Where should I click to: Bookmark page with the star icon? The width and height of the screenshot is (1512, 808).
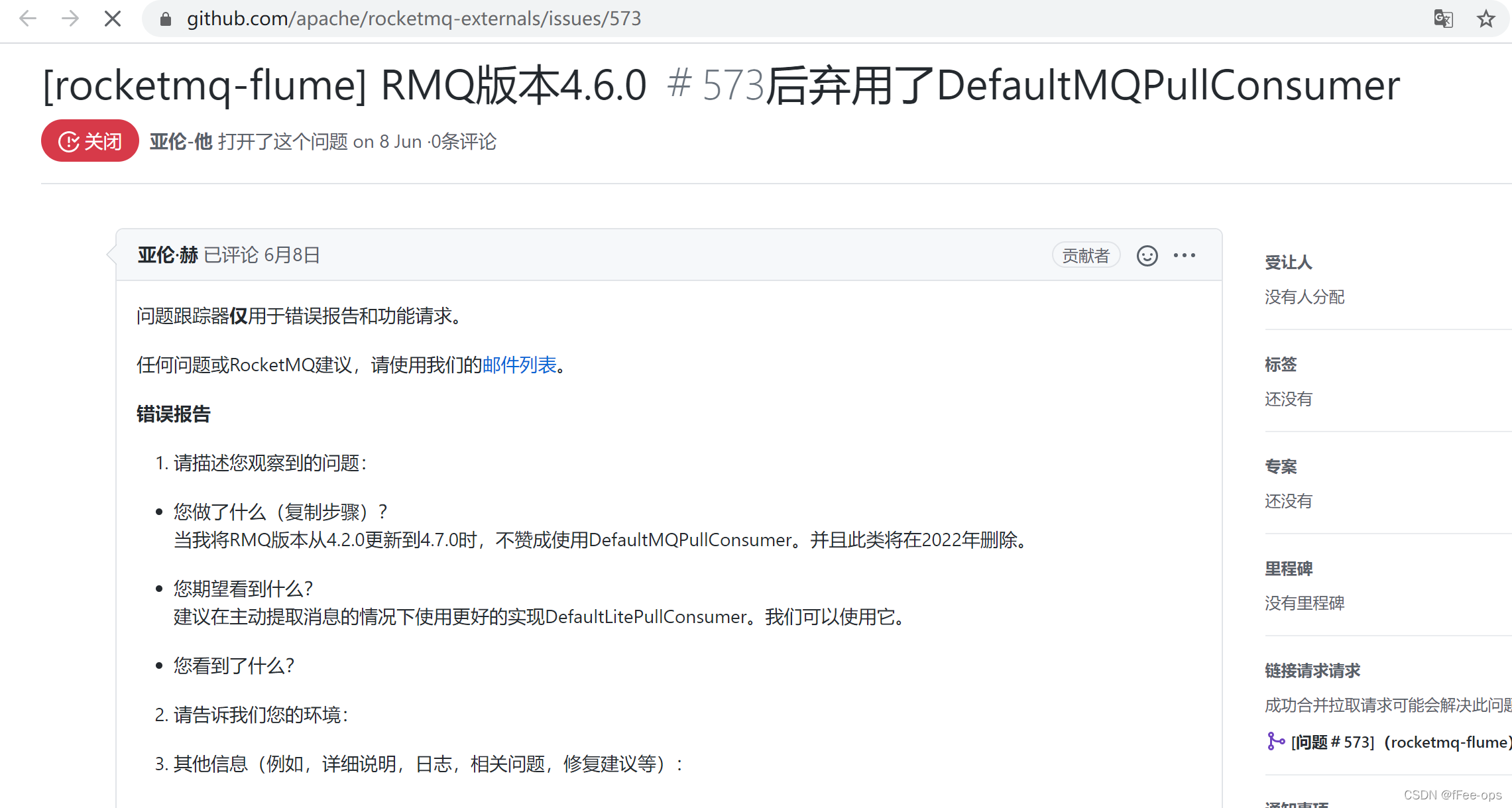click(1485, 19)
